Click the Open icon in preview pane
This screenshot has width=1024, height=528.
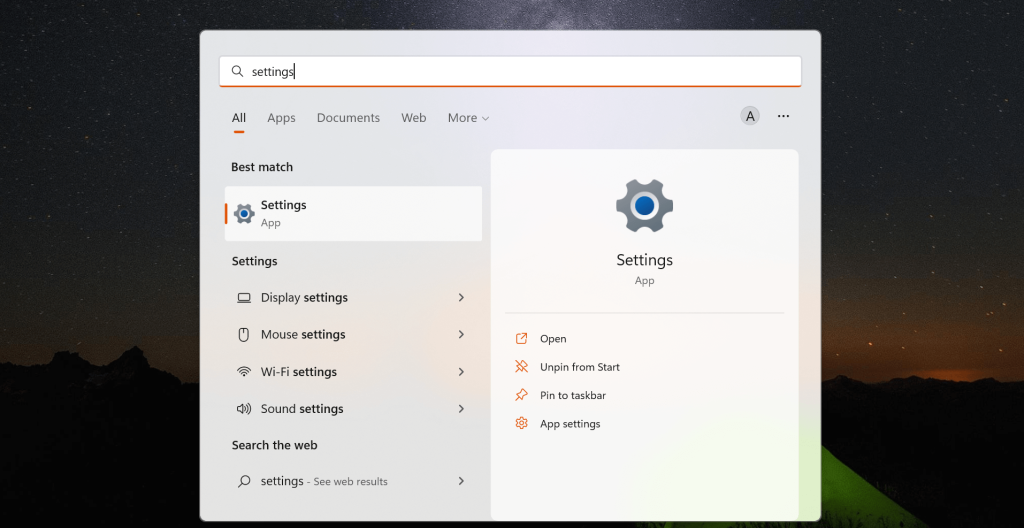tap(521, 338)
